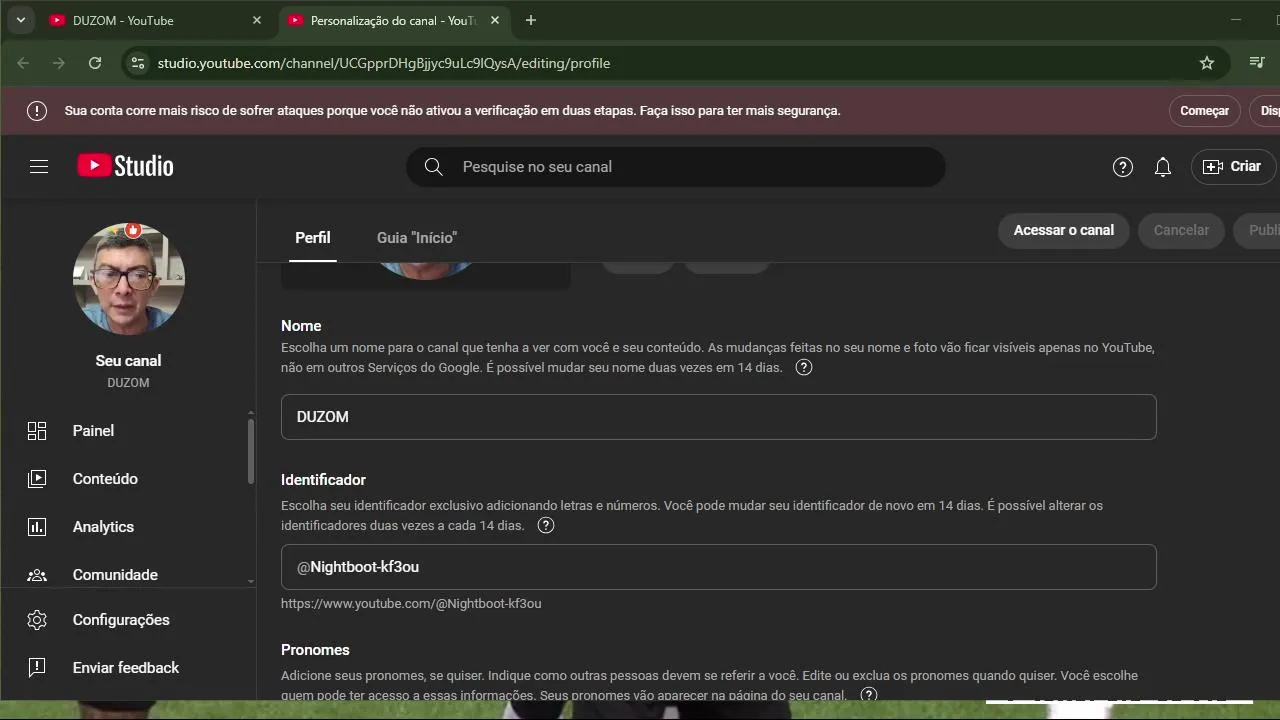This screenshot has width=1280, height=720.
Task: Open the hamburger menu in YouTube Studio
Action: click(39, 167)
